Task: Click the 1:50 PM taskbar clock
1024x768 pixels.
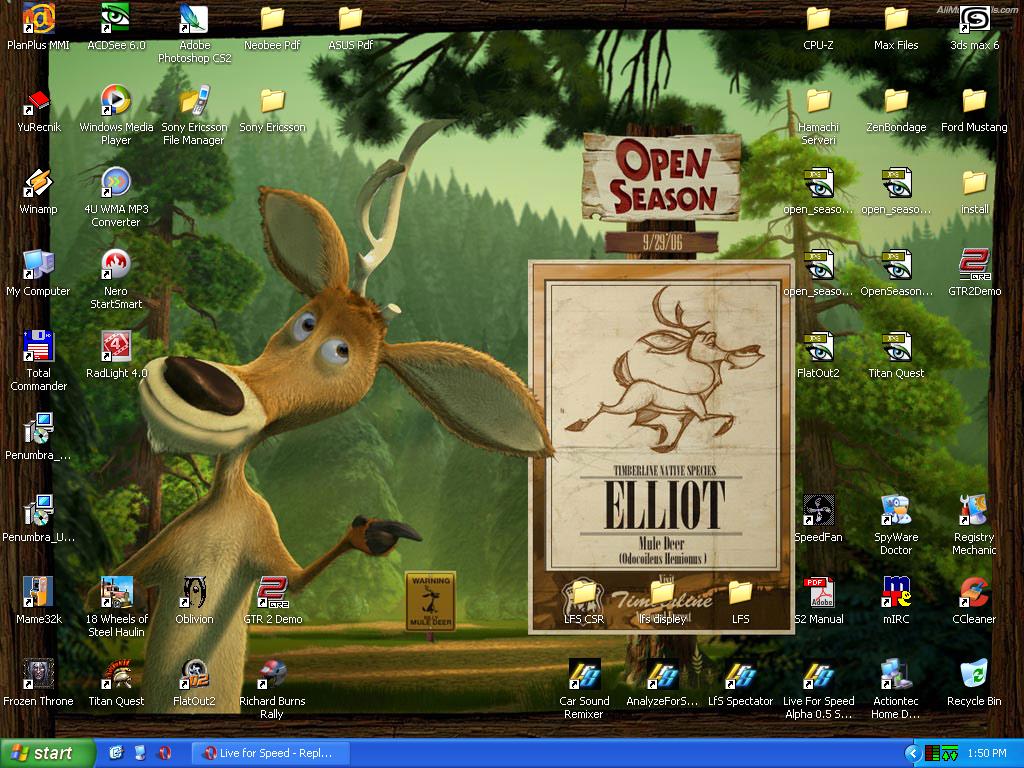Action: (x=987, y=753)
